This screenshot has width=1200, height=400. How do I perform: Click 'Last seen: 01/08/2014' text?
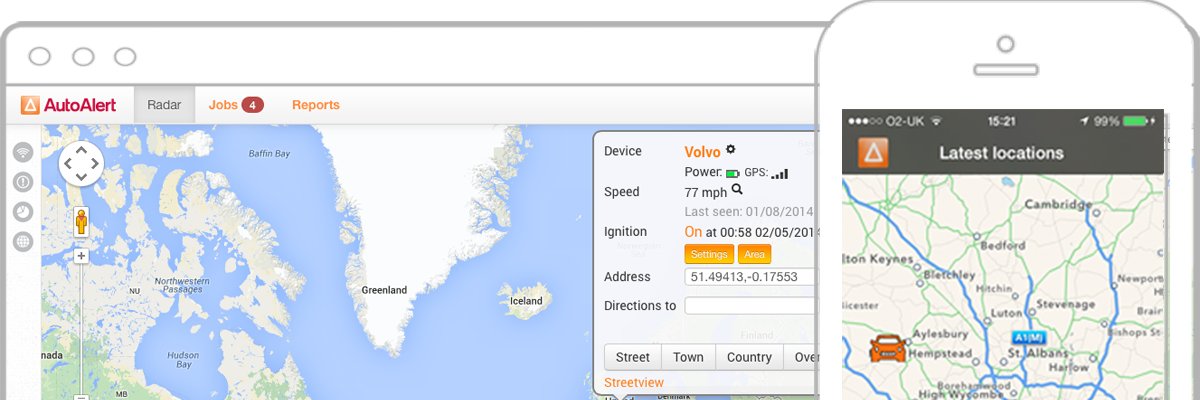[749, 212]
